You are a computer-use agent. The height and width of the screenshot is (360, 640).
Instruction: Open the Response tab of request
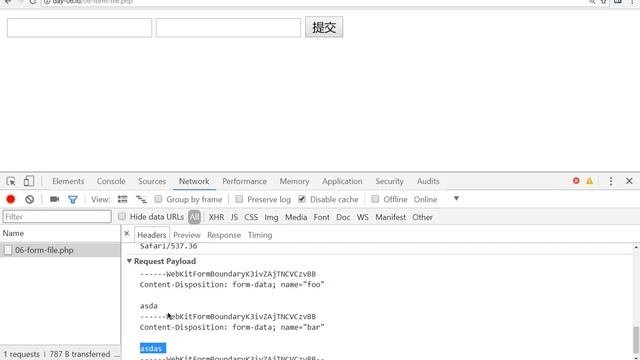point(224,235)
